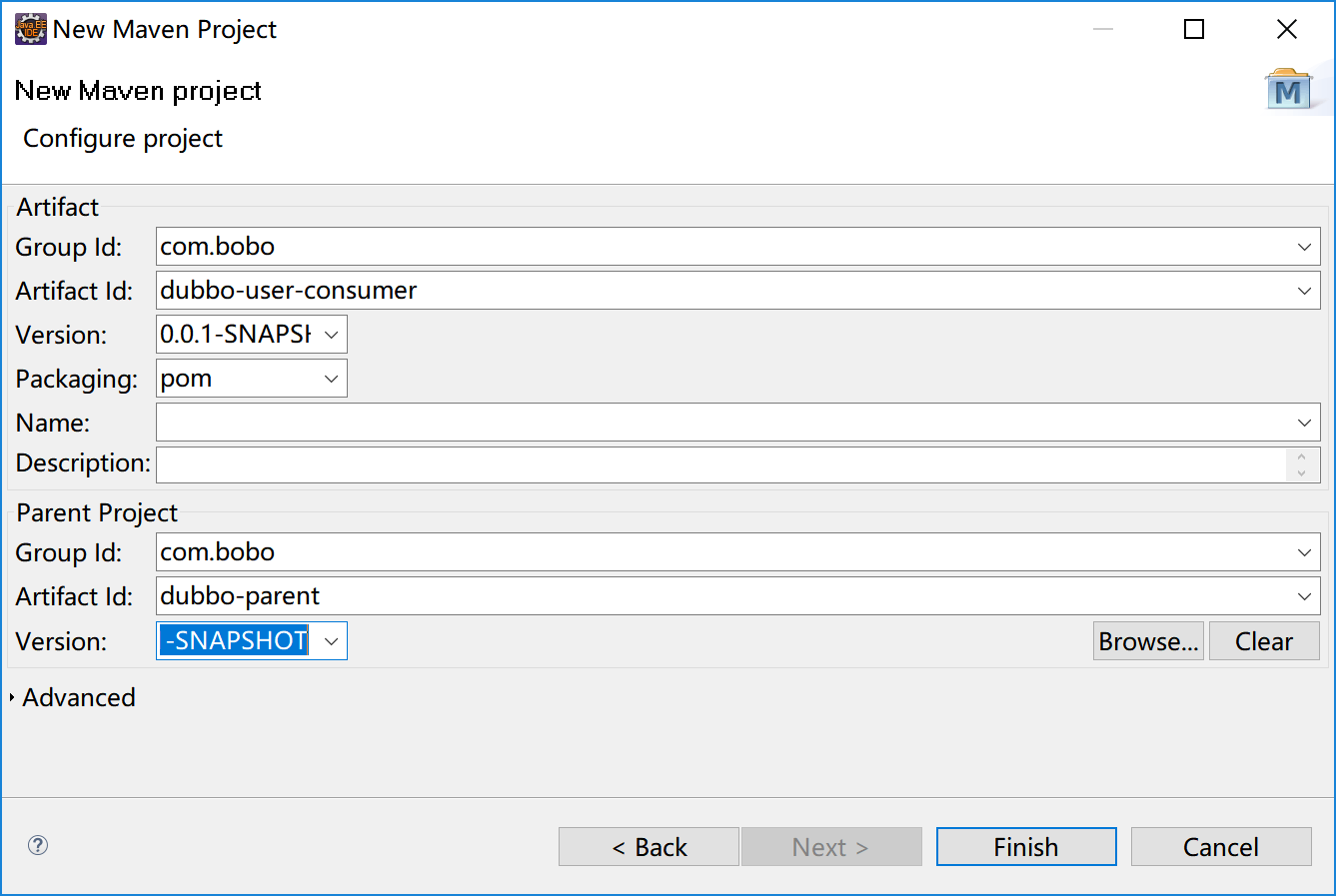Click the Description scroll down arrow
Image resolution: width=1336 pixels, height=896 pixels.
[x=1301, y=473]
